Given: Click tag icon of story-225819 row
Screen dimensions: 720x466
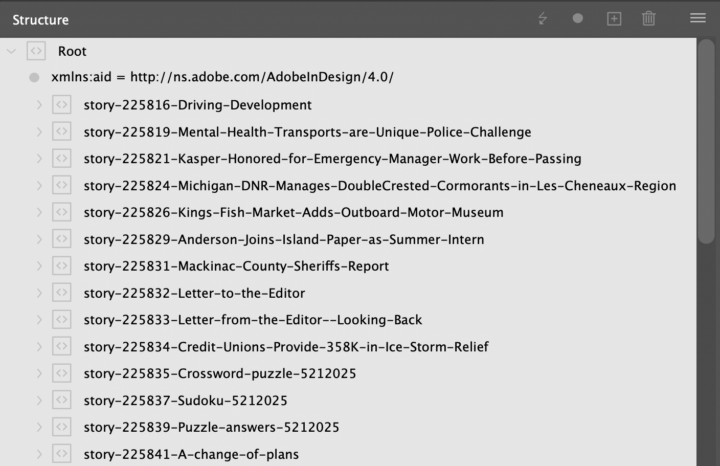Looking at the screenshot, I should pyautogui.click(x=62, y=132).
